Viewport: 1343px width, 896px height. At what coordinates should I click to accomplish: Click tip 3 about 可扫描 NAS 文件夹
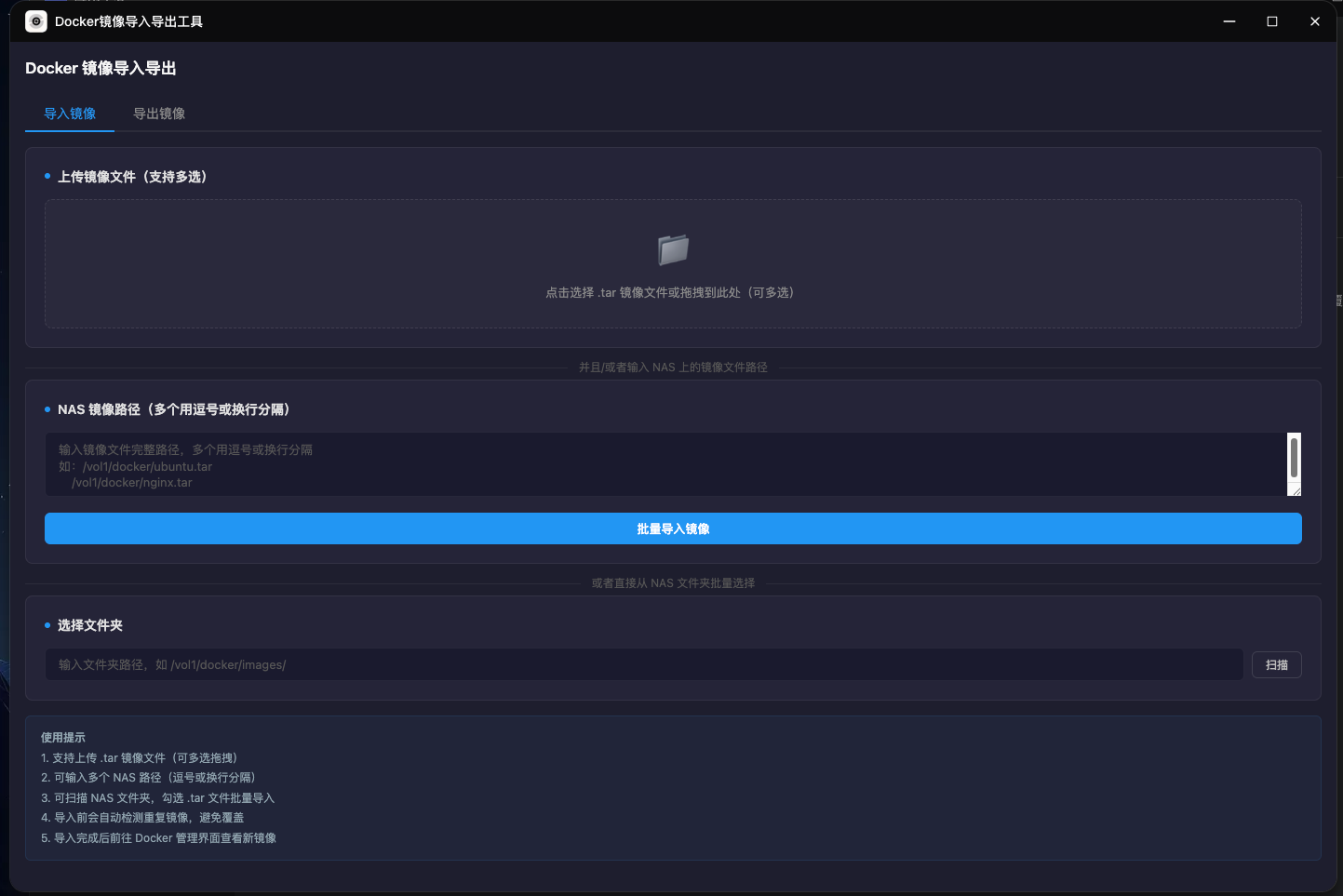[x=158, y=798]
